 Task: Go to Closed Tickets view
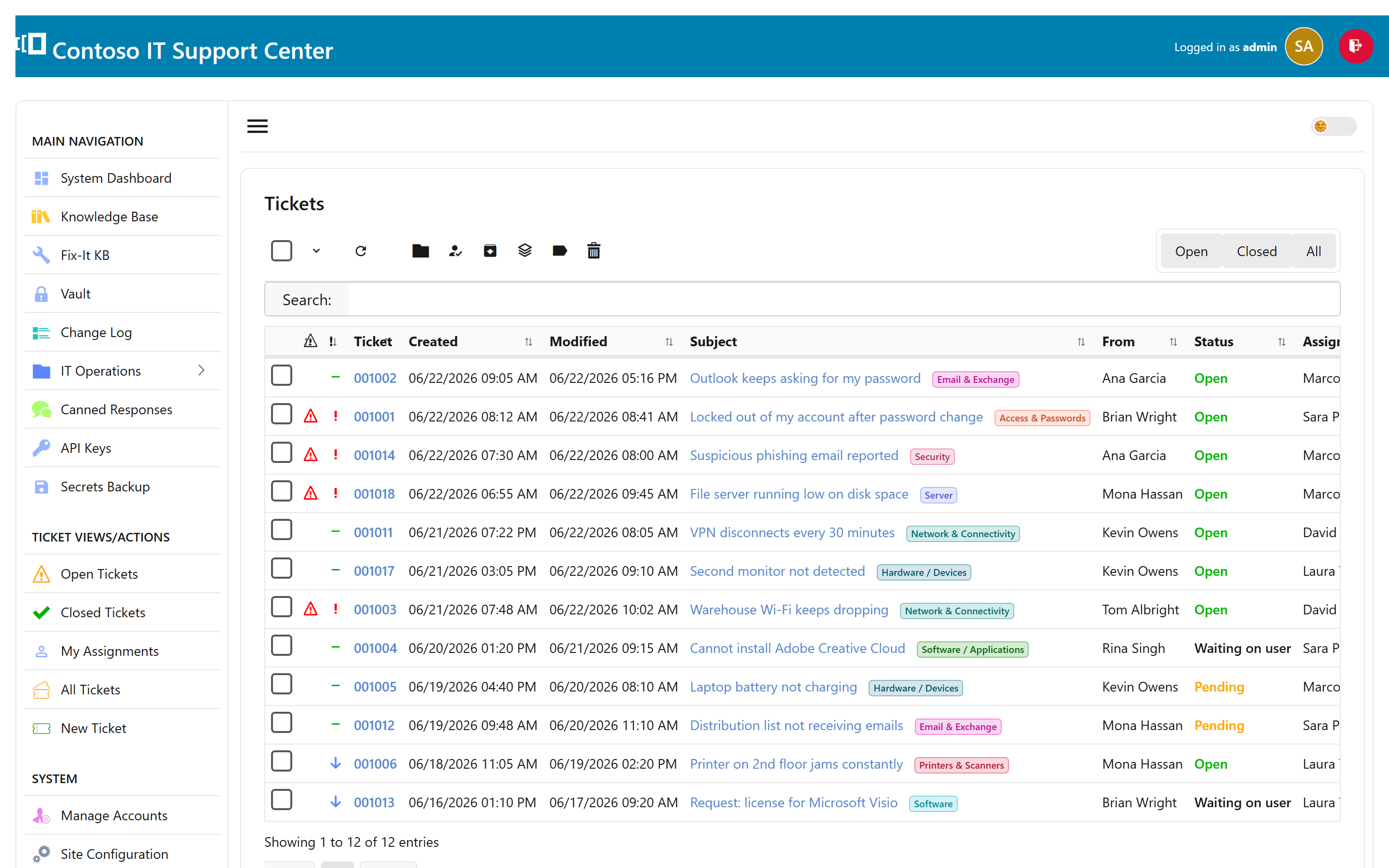(122, 612)
